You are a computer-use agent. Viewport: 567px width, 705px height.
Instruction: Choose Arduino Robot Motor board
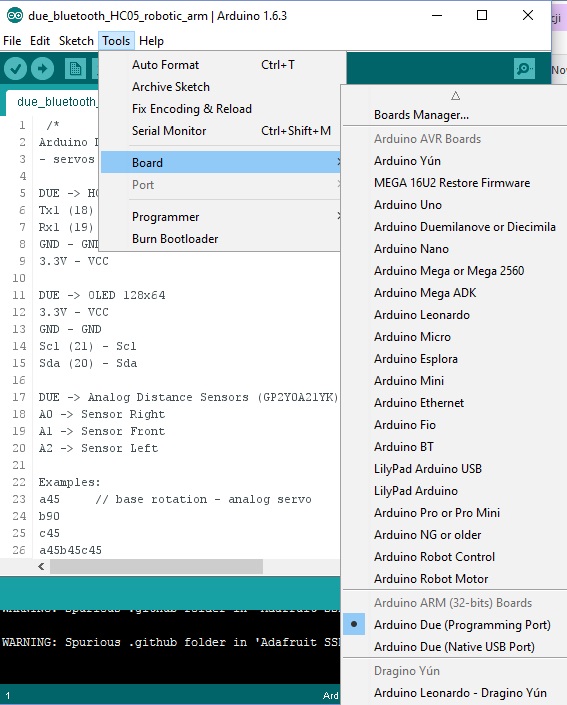click(x=455, y=579)
